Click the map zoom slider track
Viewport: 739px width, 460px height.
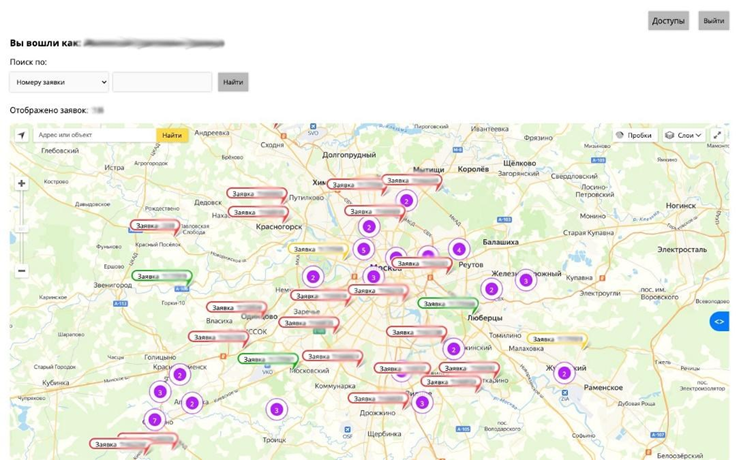21,227
